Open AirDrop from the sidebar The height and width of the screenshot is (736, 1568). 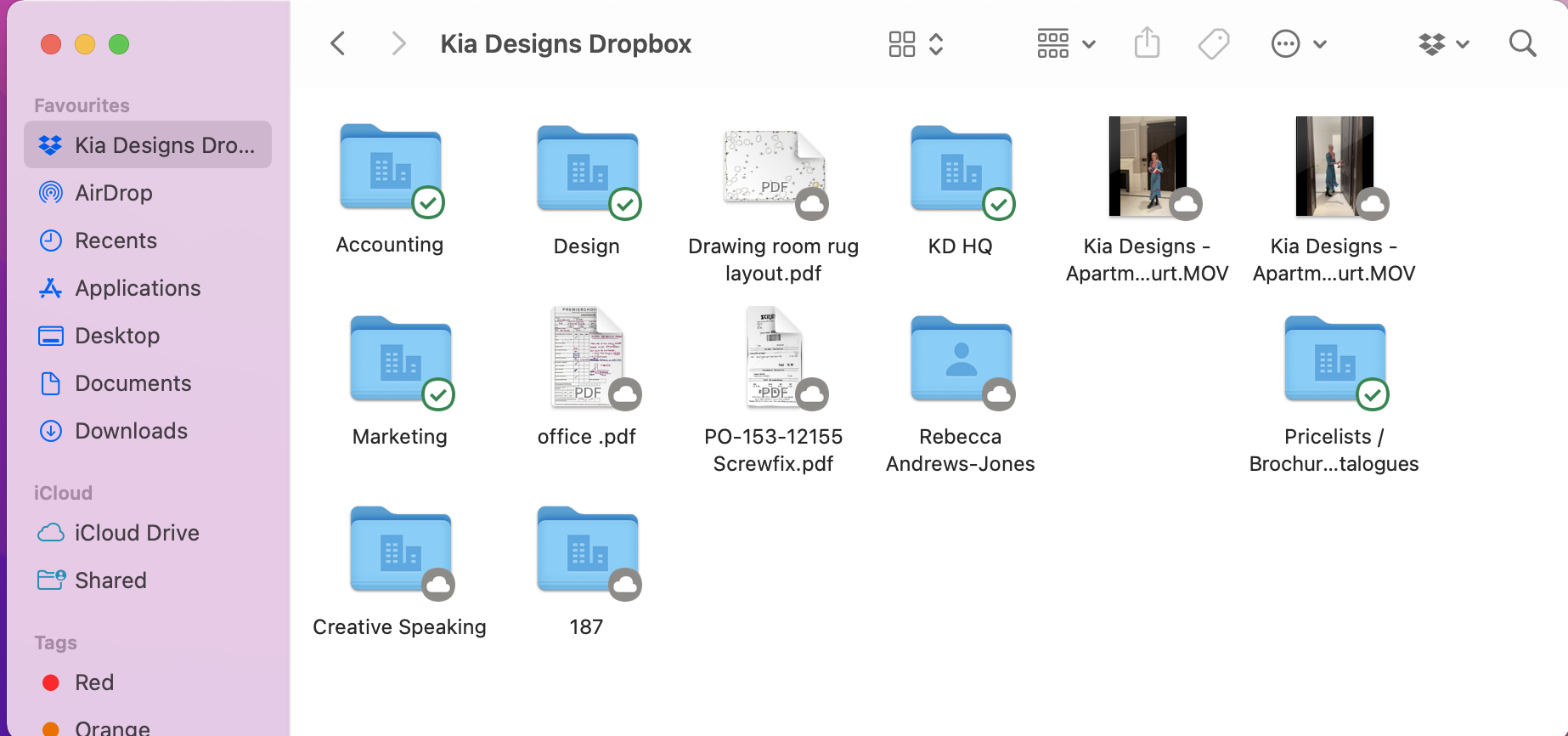(x=113, y=193)
